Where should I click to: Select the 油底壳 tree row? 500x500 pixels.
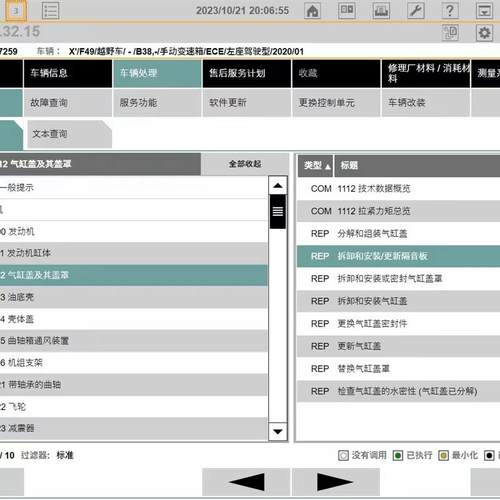coord(134,297)
